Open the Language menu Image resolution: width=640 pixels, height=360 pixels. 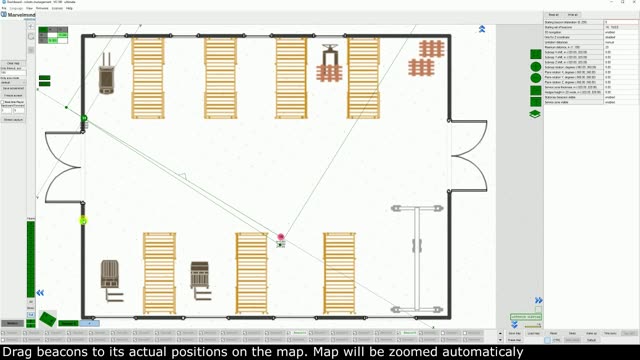click(16, 8)
